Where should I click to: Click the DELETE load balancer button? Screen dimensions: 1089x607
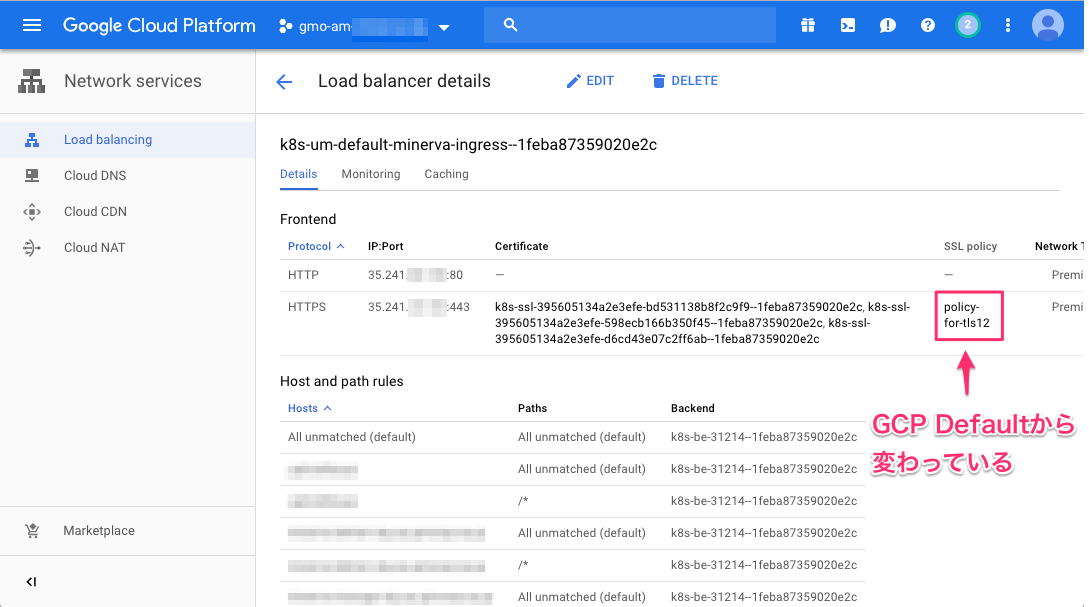coord(684,81)
